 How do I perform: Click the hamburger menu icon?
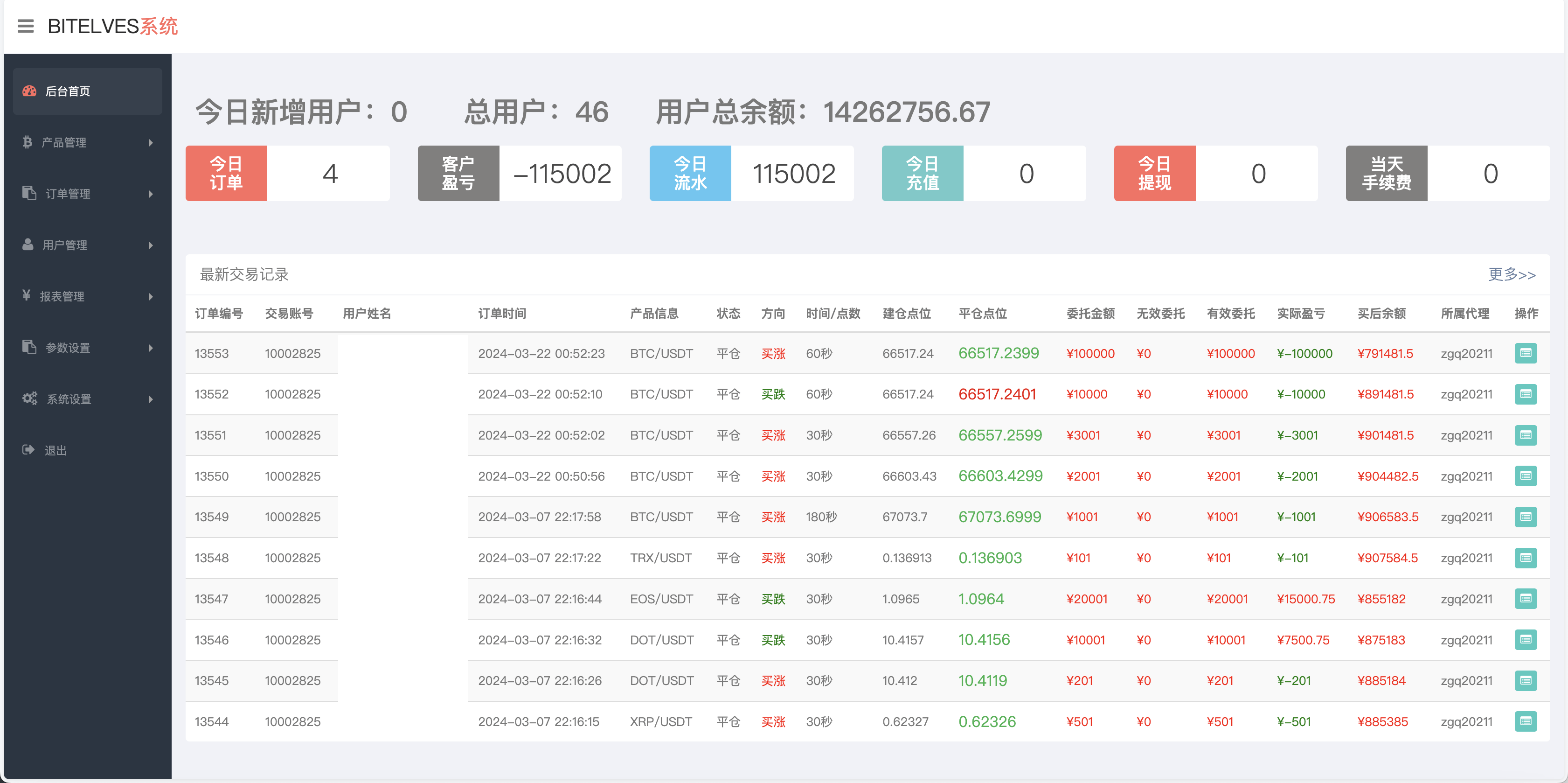(x=26, y=26)
